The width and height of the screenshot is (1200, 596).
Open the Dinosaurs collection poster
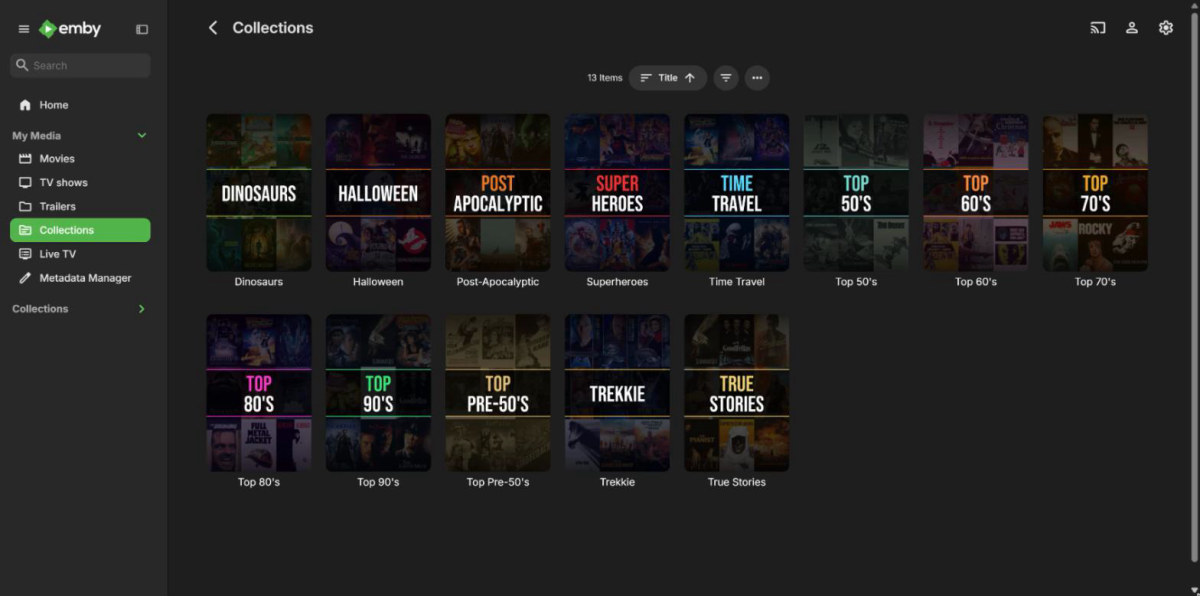(x=259, y=192)
